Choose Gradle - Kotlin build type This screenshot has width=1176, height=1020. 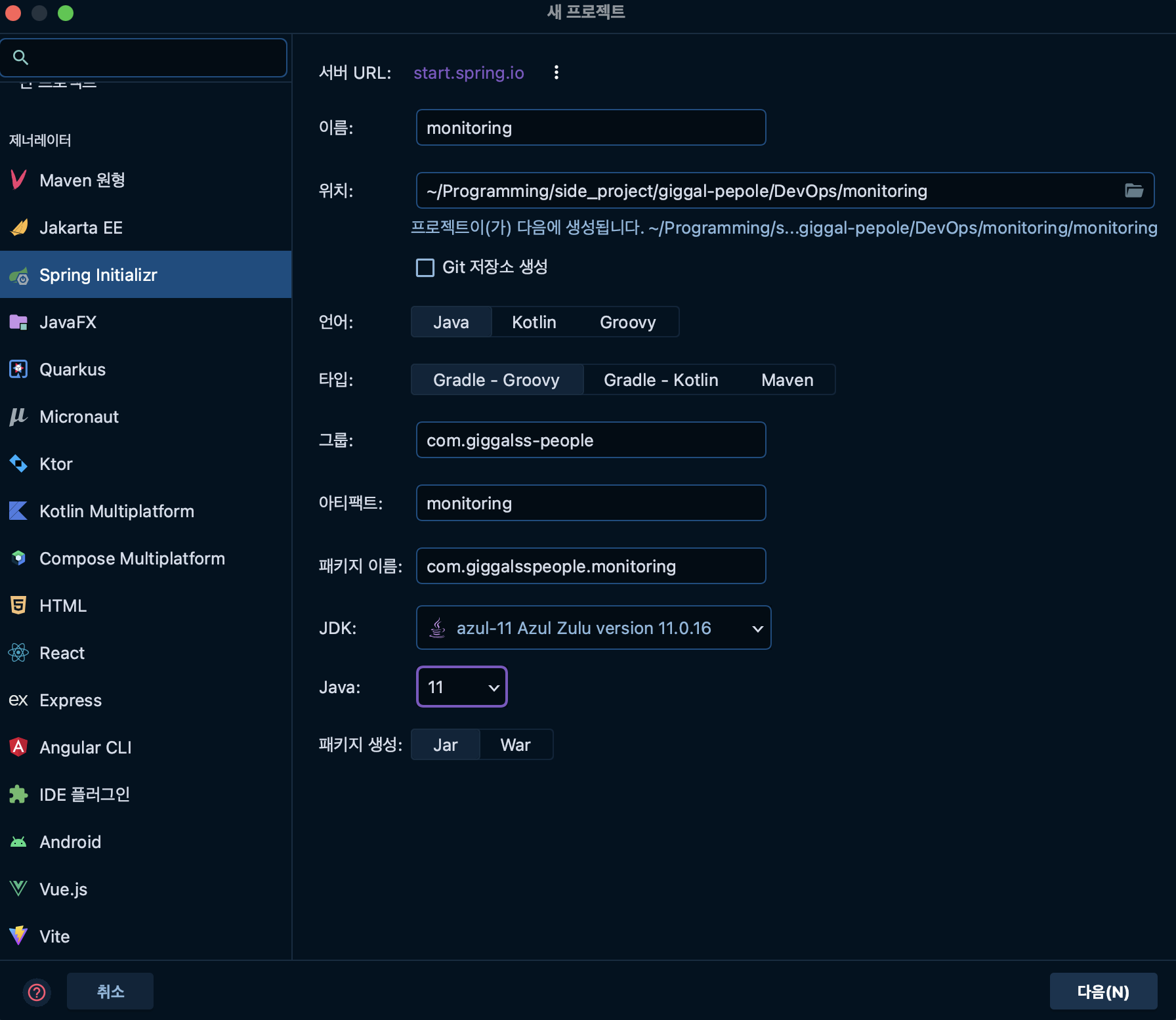pos(661,380)
